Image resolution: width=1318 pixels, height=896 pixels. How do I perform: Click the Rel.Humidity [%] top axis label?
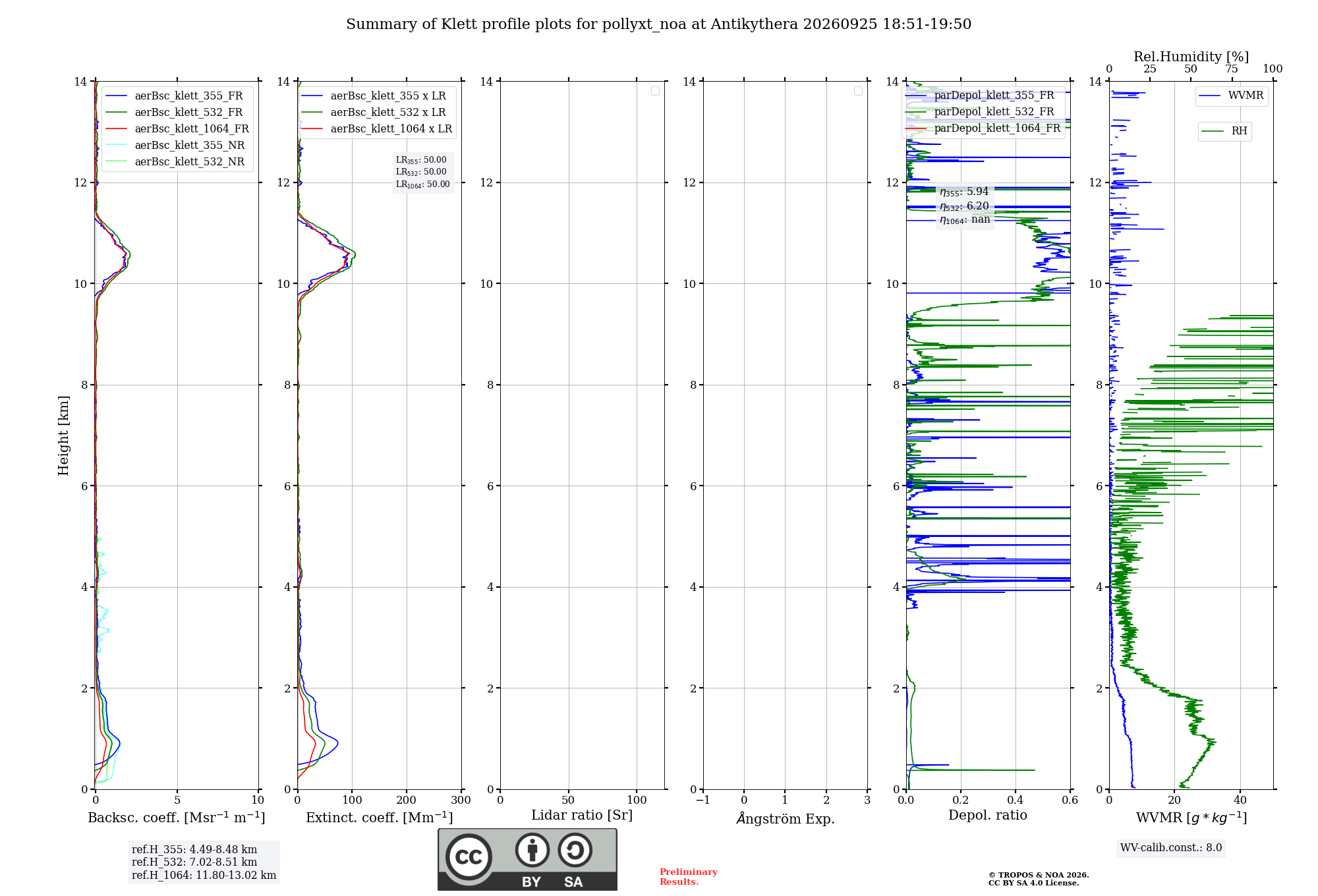coord(1191,57)
